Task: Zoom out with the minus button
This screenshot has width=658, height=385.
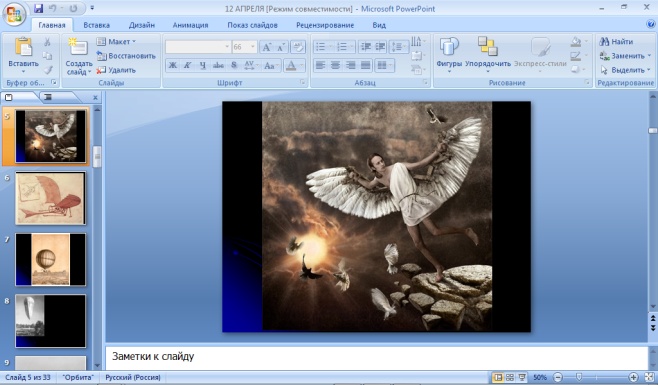Action: [x=558, y=377]
